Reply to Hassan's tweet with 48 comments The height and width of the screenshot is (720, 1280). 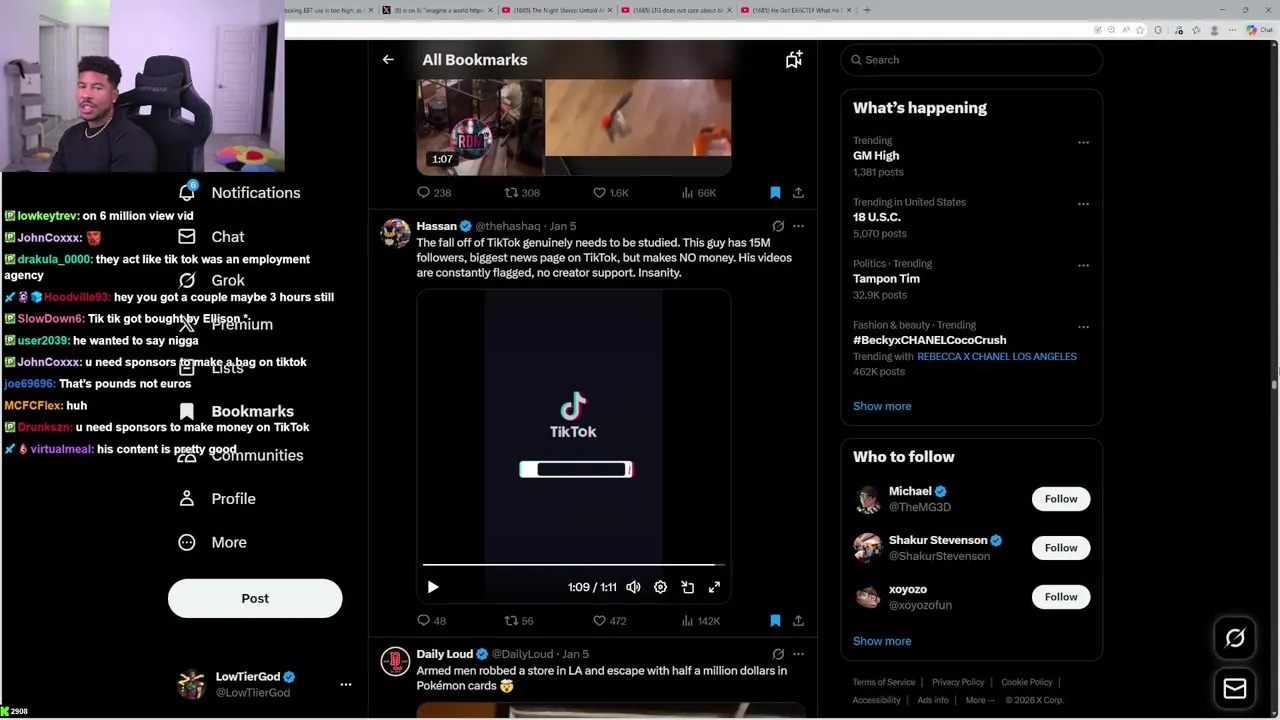click(x=432, y=621)
